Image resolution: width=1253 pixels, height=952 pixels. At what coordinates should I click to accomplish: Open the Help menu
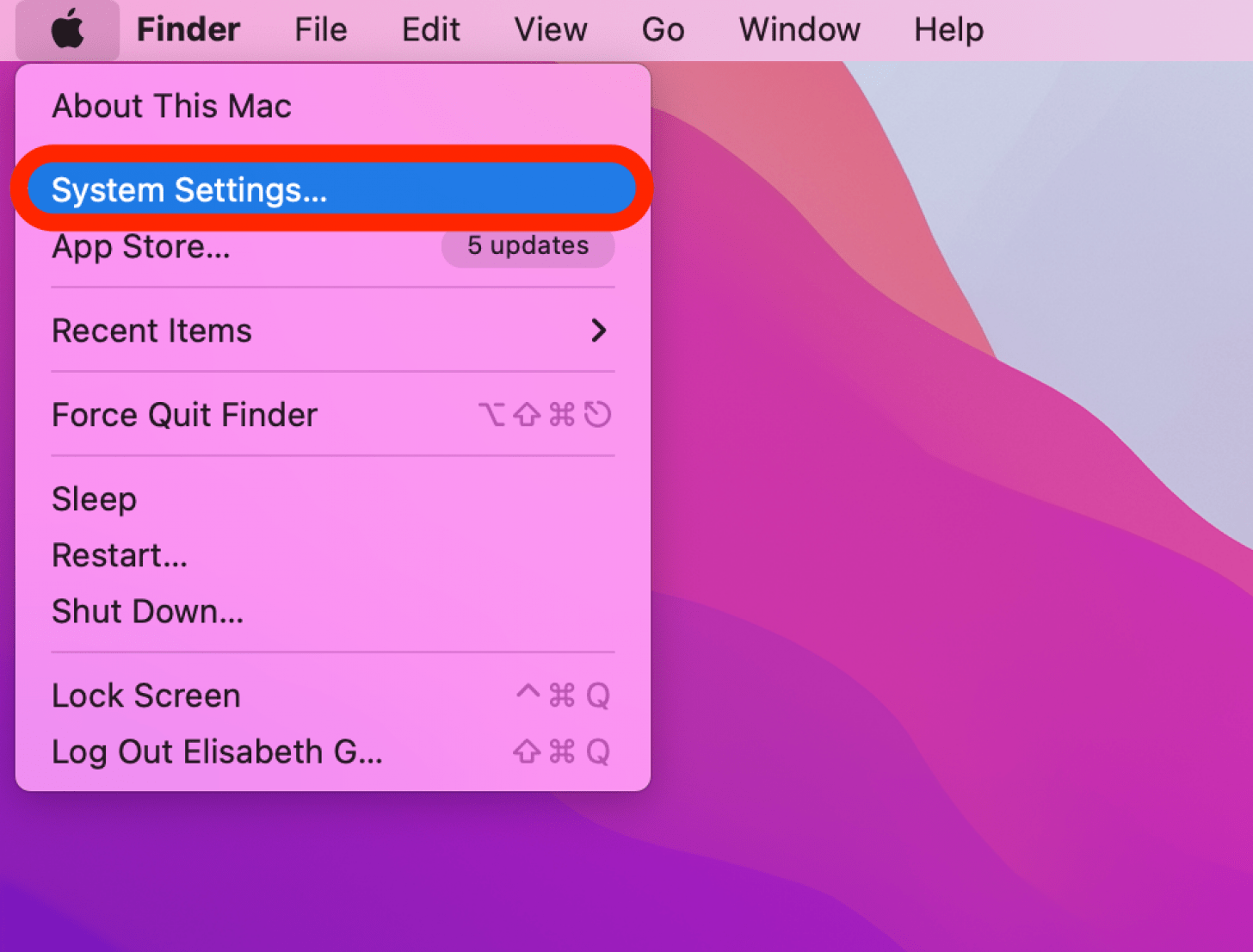(948, 30)
